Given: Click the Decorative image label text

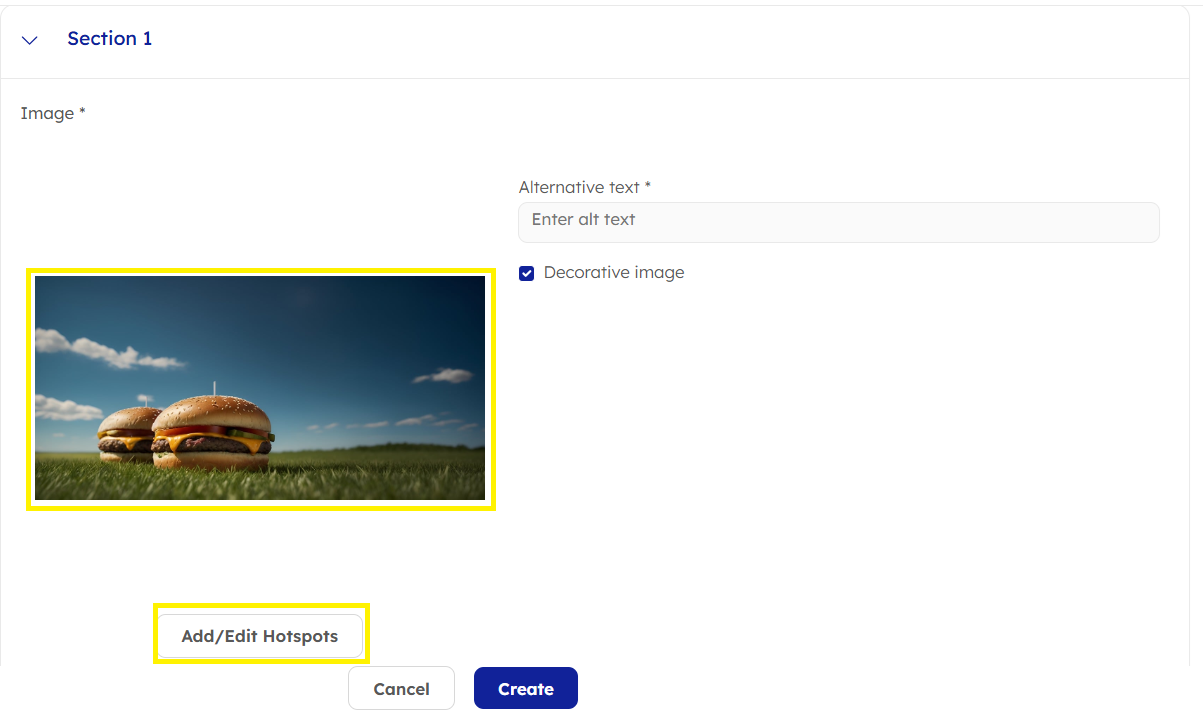Looking at the screenshot, I should tap(614, 273).
